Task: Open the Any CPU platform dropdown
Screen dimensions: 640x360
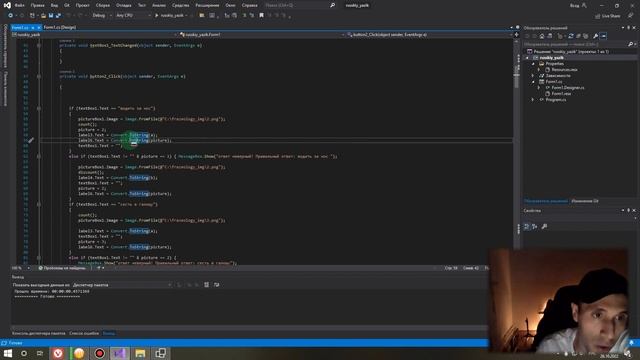Action: (x=133, y=16)
